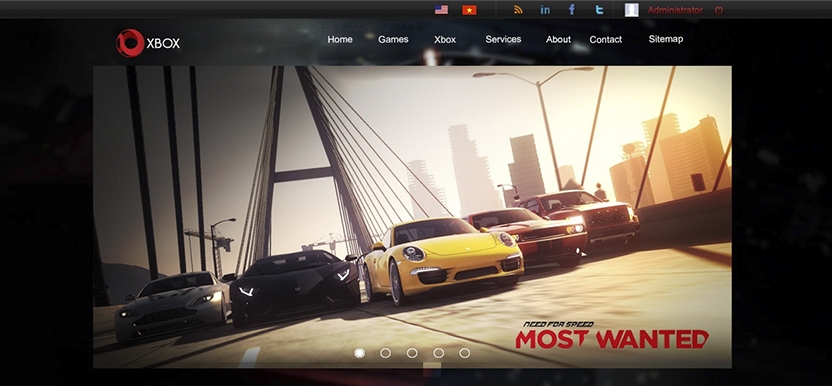Select the fourth slide indicator dot
Viewport: 832px width, 386px height.
tap(438, 353)
